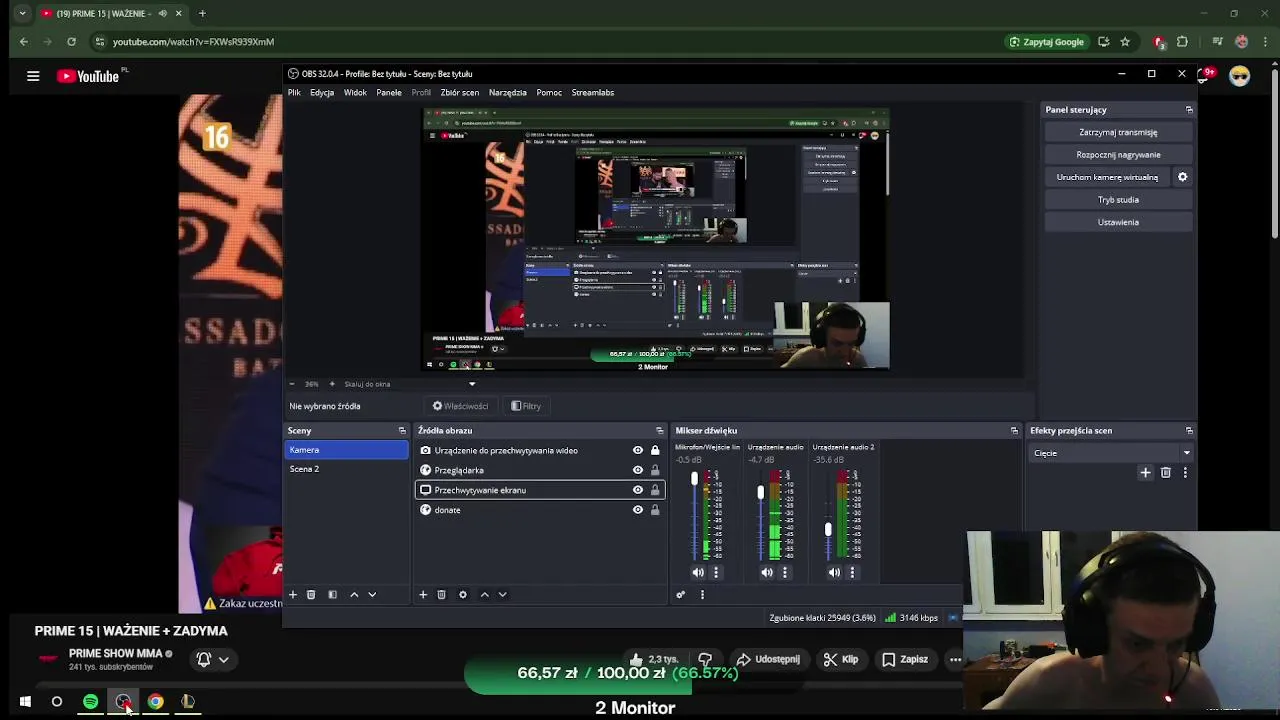Image resolution: width=1280 pixels, height=720 pixels.
Task: Open the Widok menu
Action: click(355, 93)
